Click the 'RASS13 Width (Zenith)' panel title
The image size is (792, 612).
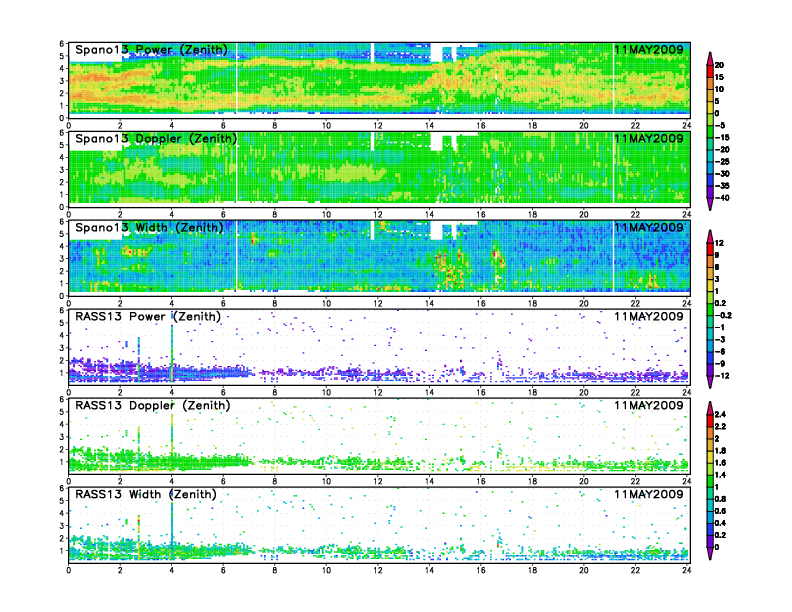pyautogui.click(x=146, y=494)
